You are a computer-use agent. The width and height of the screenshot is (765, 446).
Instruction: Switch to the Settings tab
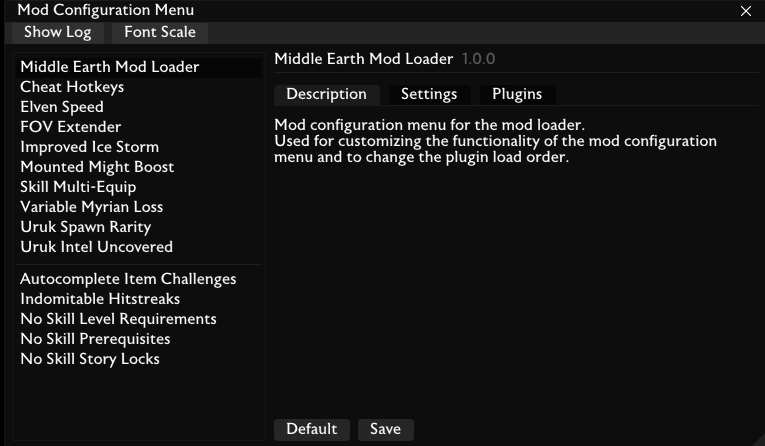pyautogui.click(x=429, y=94)
